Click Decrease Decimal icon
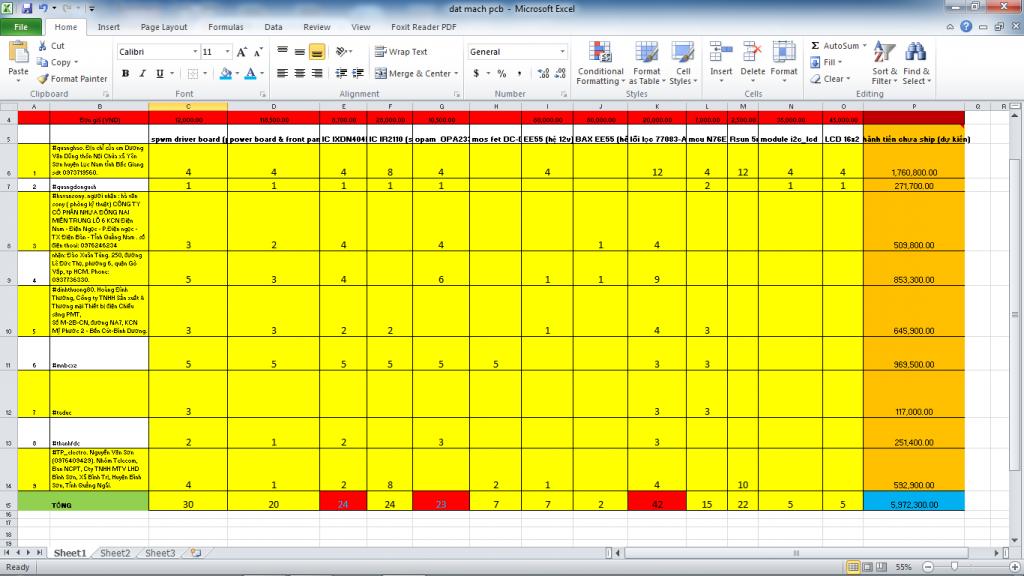This screenshot has width=1024, height=576. pos(560,73)
